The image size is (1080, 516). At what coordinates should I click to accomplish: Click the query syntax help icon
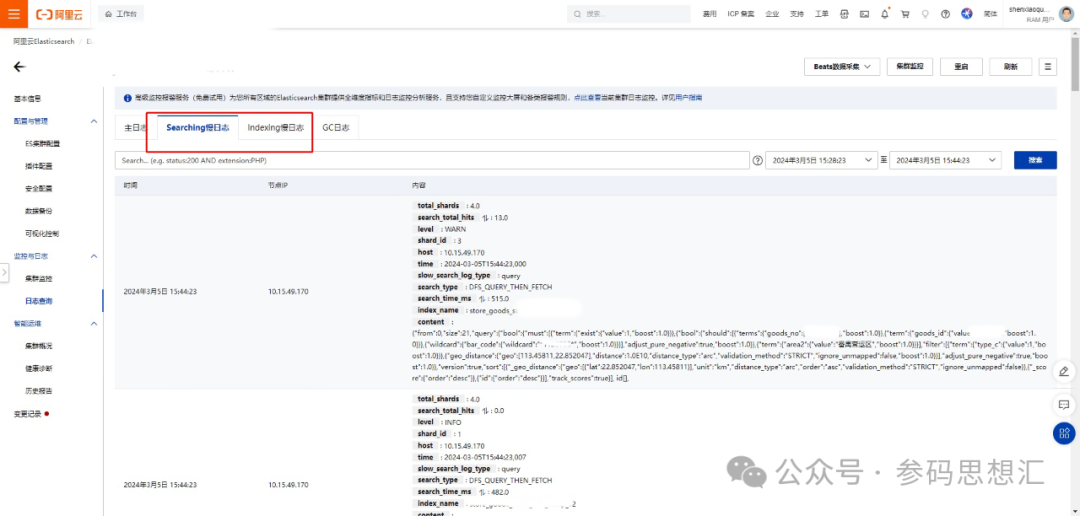point(758,160)
